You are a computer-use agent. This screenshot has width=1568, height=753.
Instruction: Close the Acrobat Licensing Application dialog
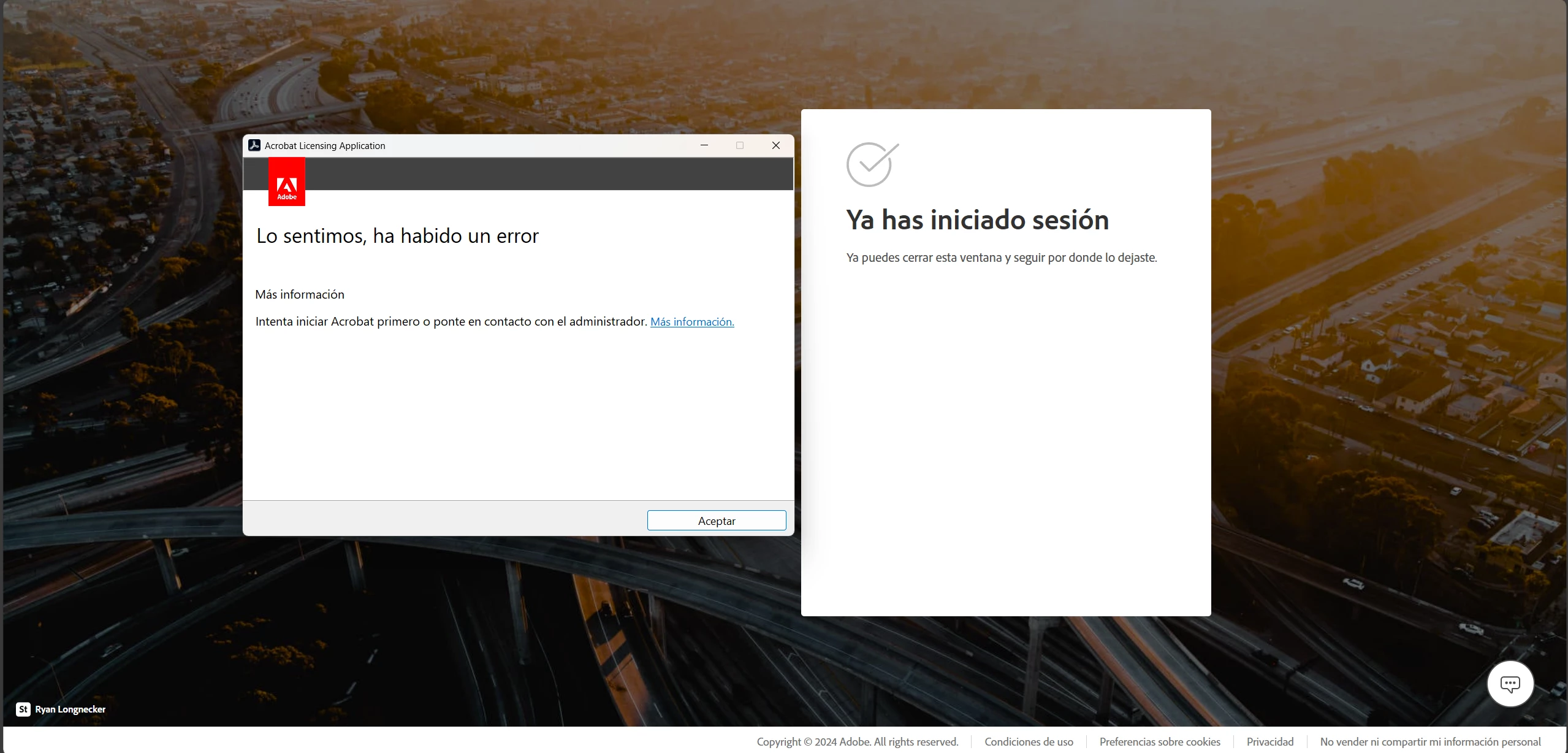click(x=775, y=145)
